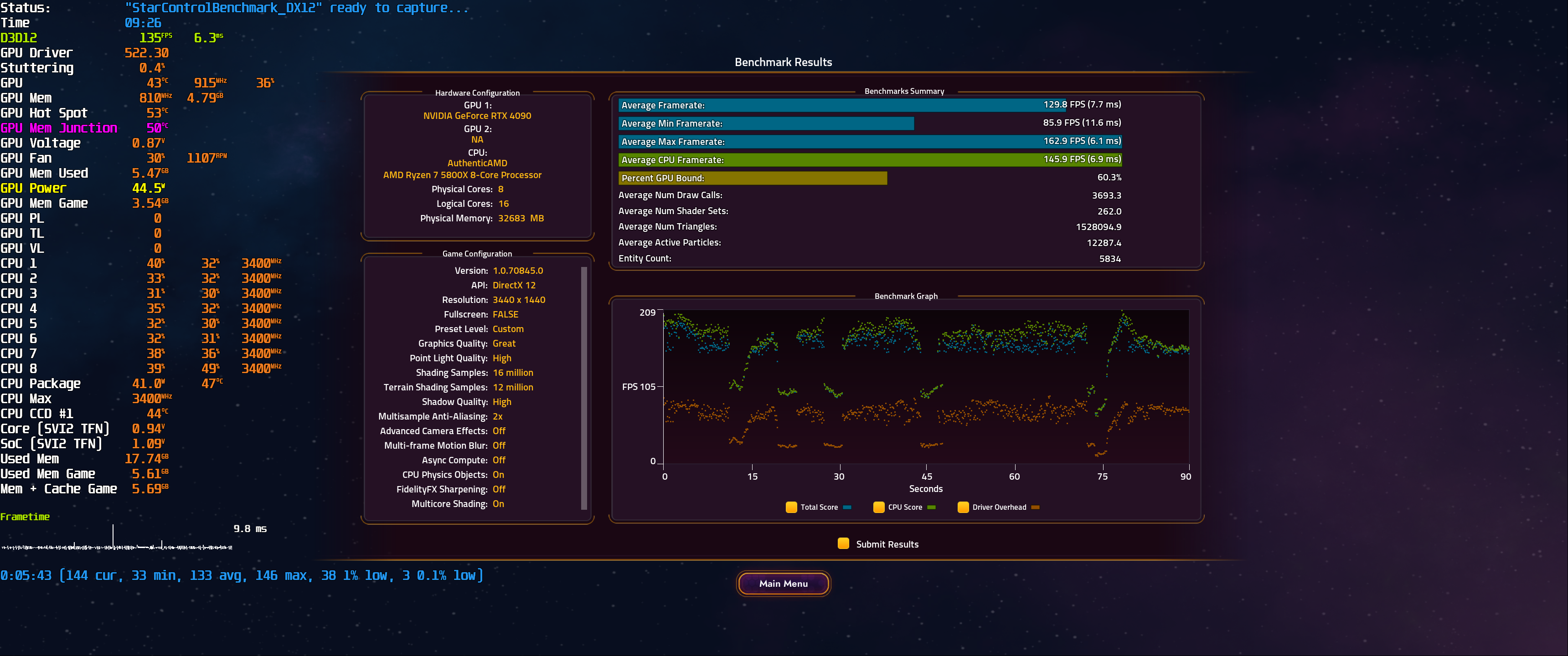Click the Percent GPU Bound bar
The height and width of the screenshot is (656, 1568).
point(753,178)
